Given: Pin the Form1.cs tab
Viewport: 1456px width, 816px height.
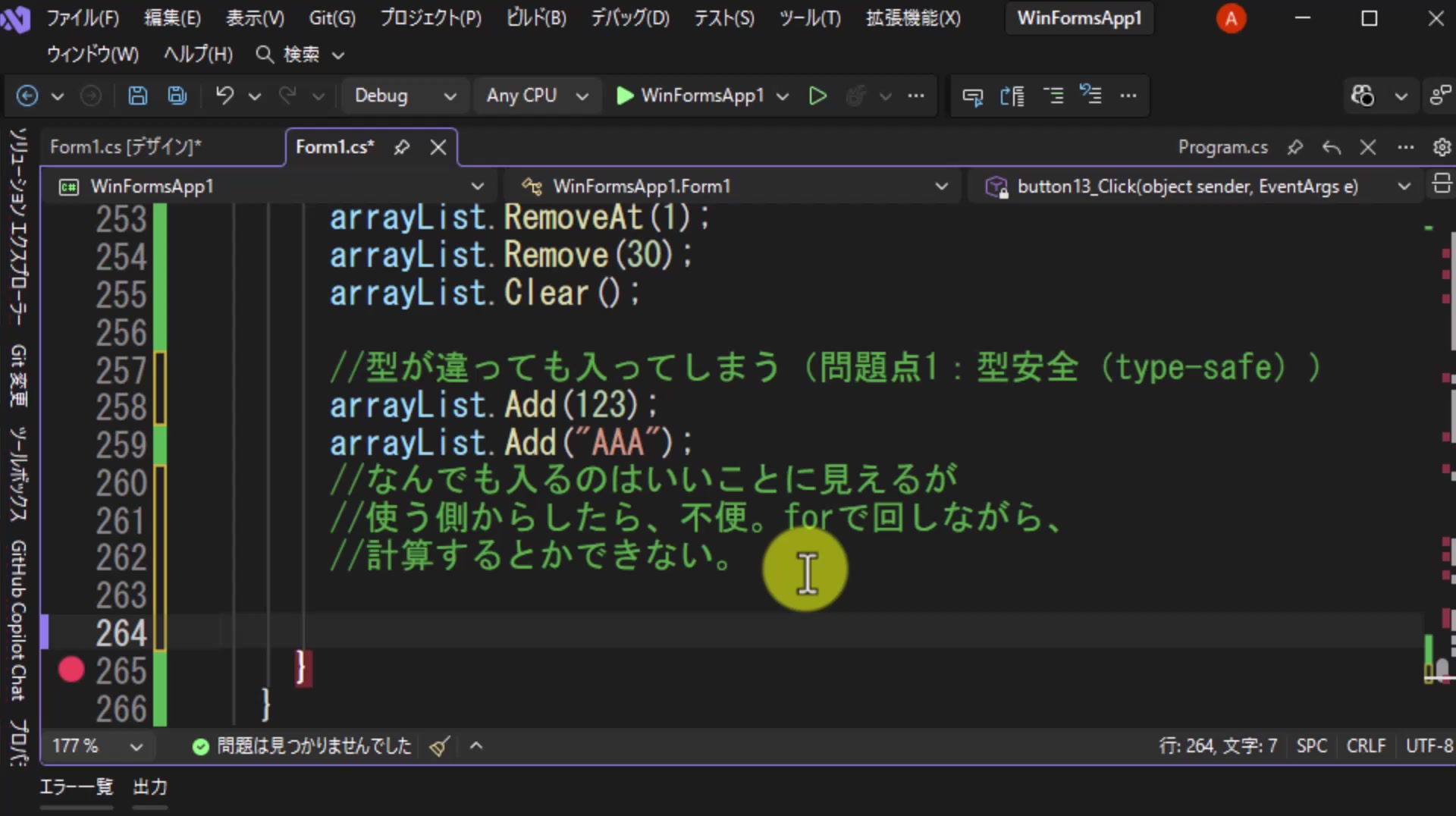Looking at the screenshot, I should (402, 147).
